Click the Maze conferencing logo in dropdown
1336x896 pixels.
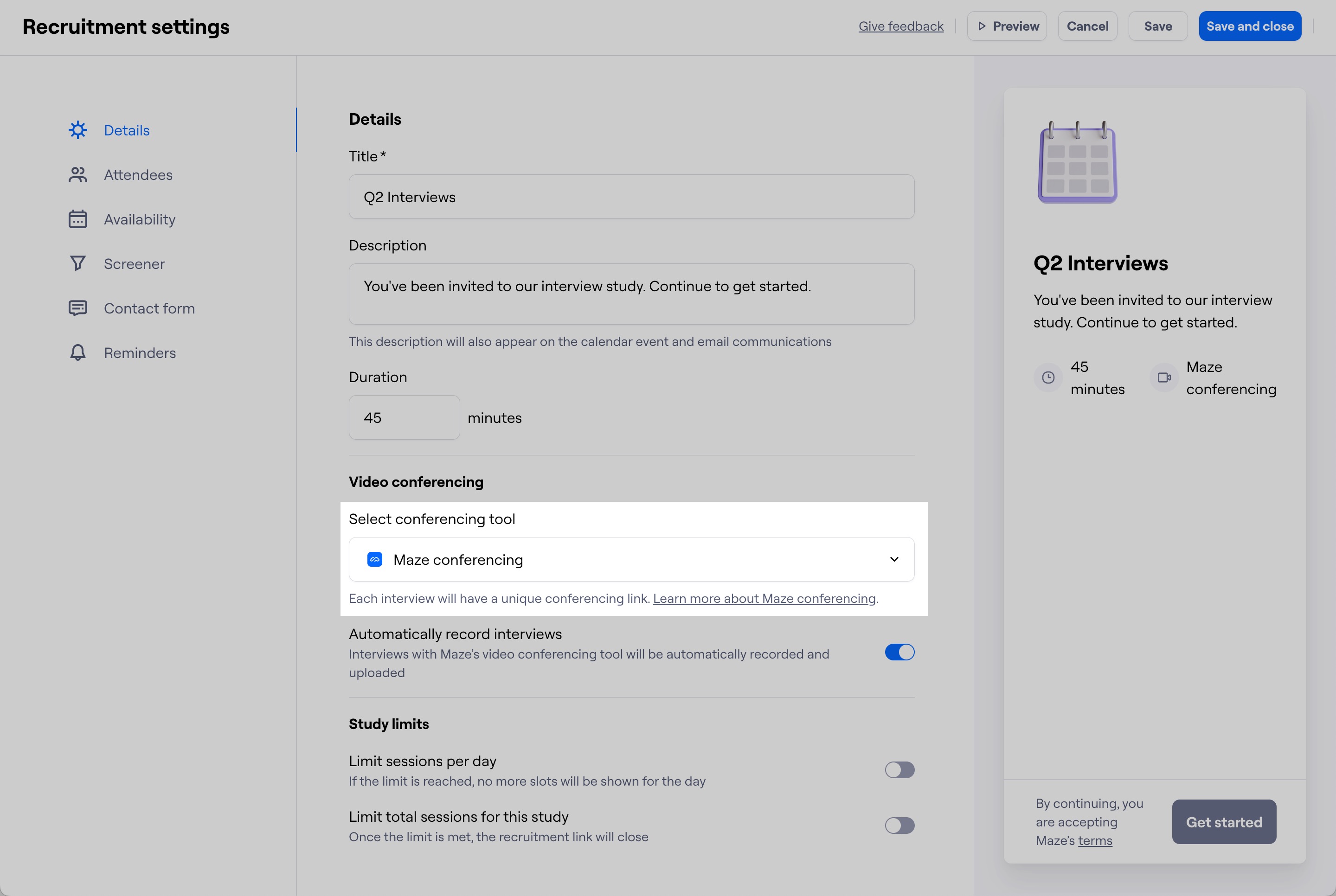(375, 559)
